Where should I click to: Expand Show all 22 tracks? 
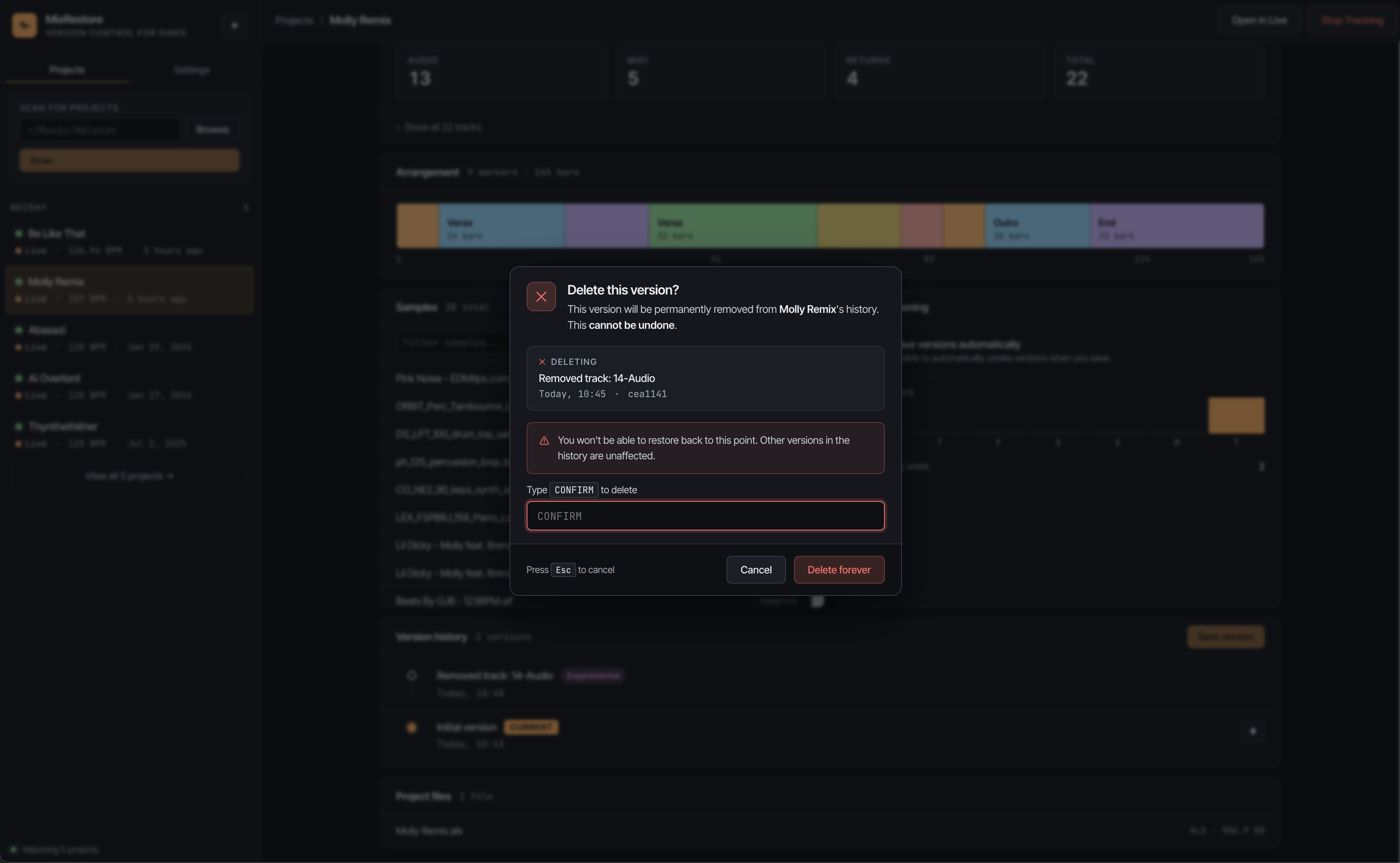[x=439, y=127]
